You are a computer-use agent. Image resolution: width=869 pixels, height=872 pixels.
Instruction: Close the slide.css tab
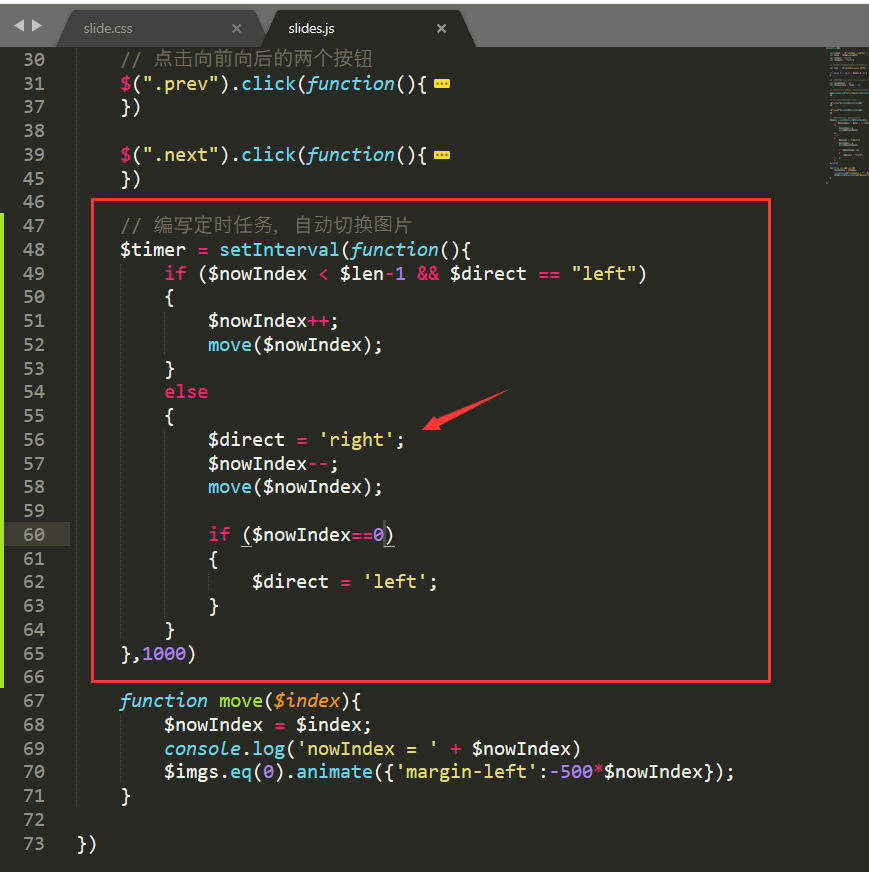(x=237, y=28)
